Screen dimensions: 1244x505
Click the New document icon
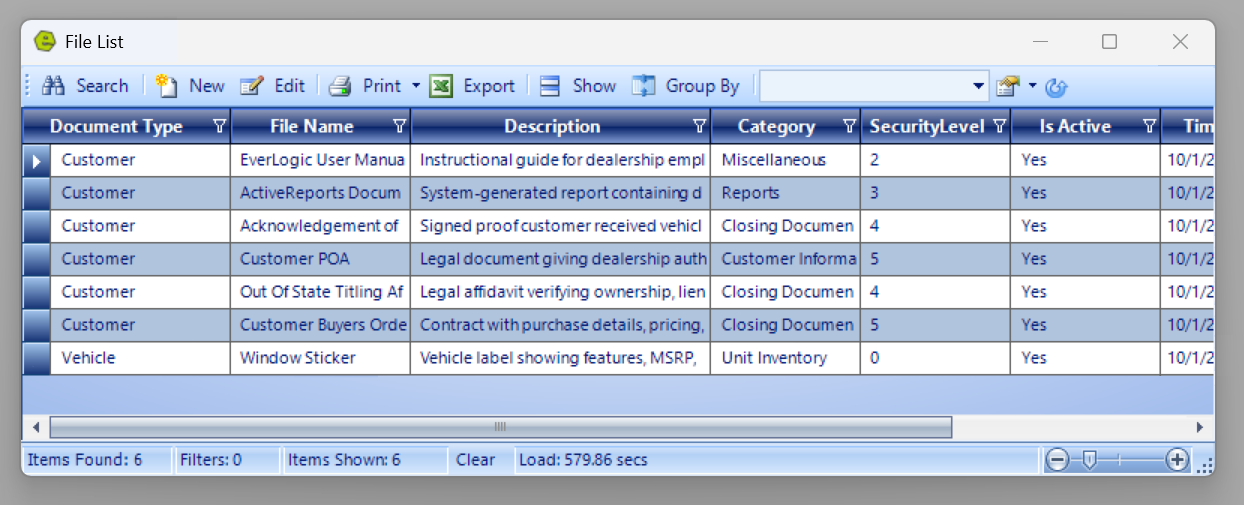pos(166,86)
